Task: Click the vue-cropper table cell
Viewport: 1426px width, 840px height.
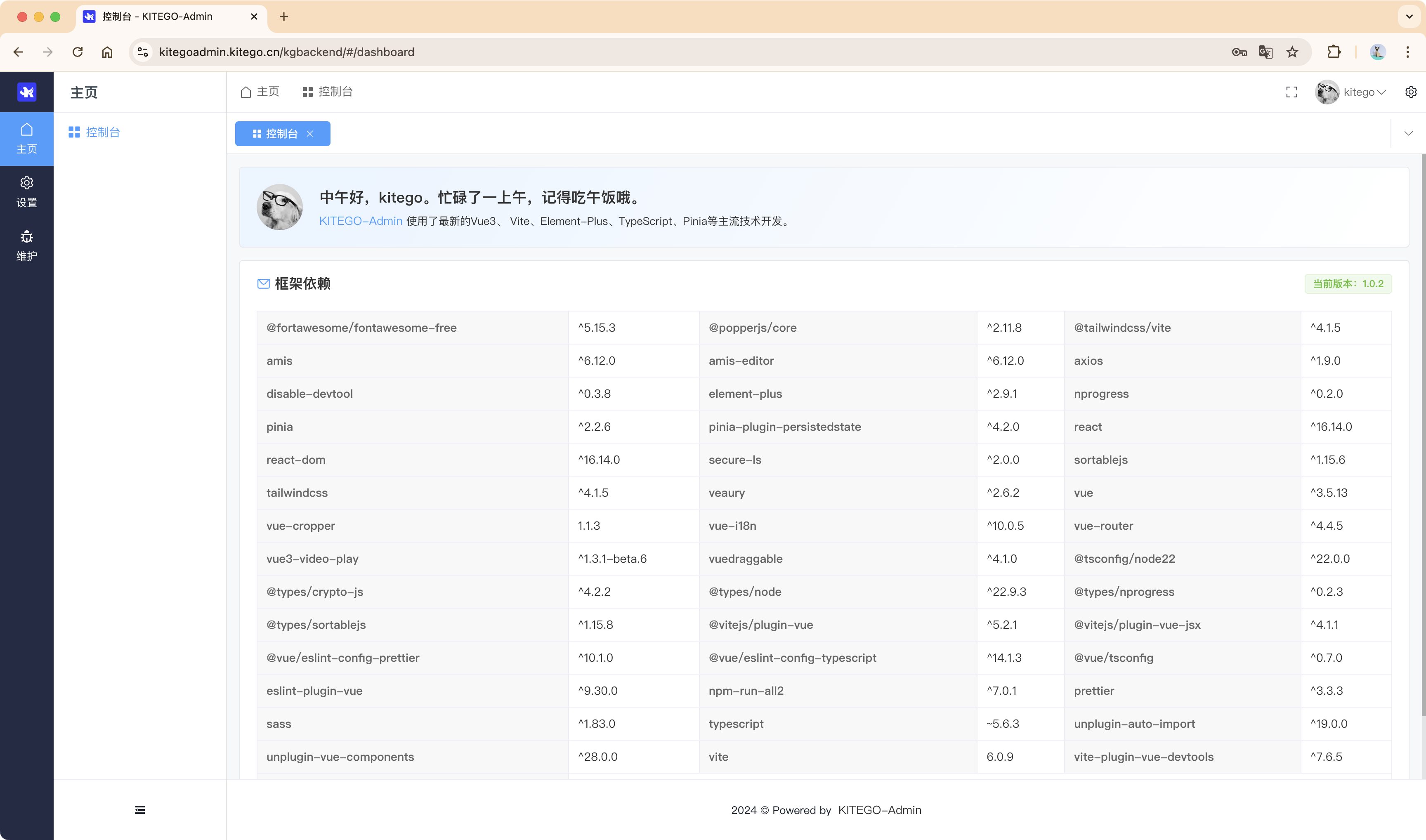Action: pos(413,525)
